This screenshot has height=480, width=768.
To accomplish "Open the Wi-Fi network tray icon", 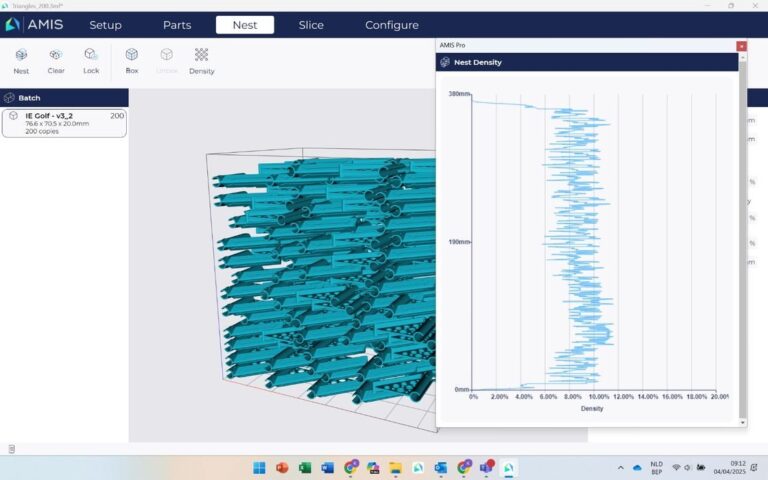I will coord(676,468).
